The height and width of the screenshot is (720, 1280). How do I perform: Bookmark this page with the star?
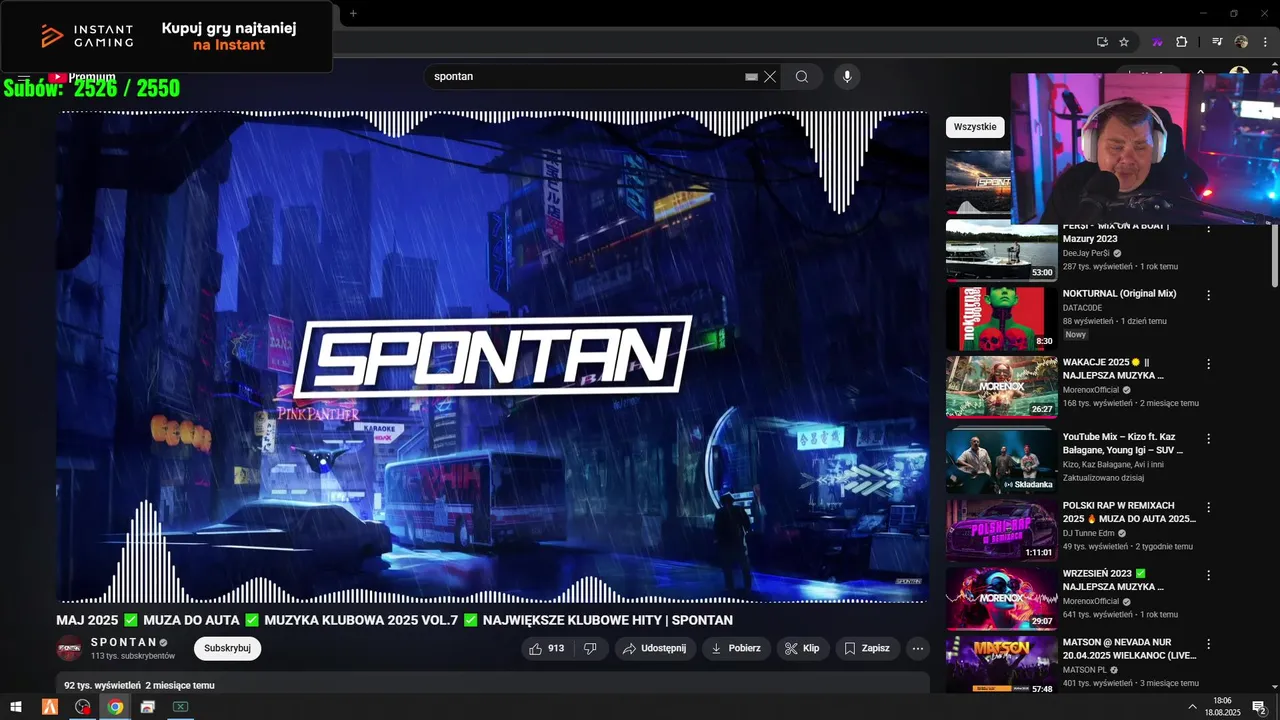point(1124,42)
